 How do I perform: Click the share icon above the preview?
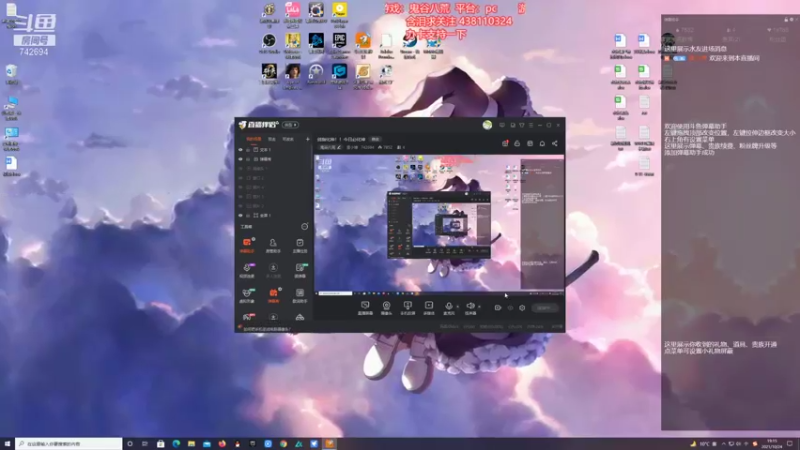coord(555,143)
